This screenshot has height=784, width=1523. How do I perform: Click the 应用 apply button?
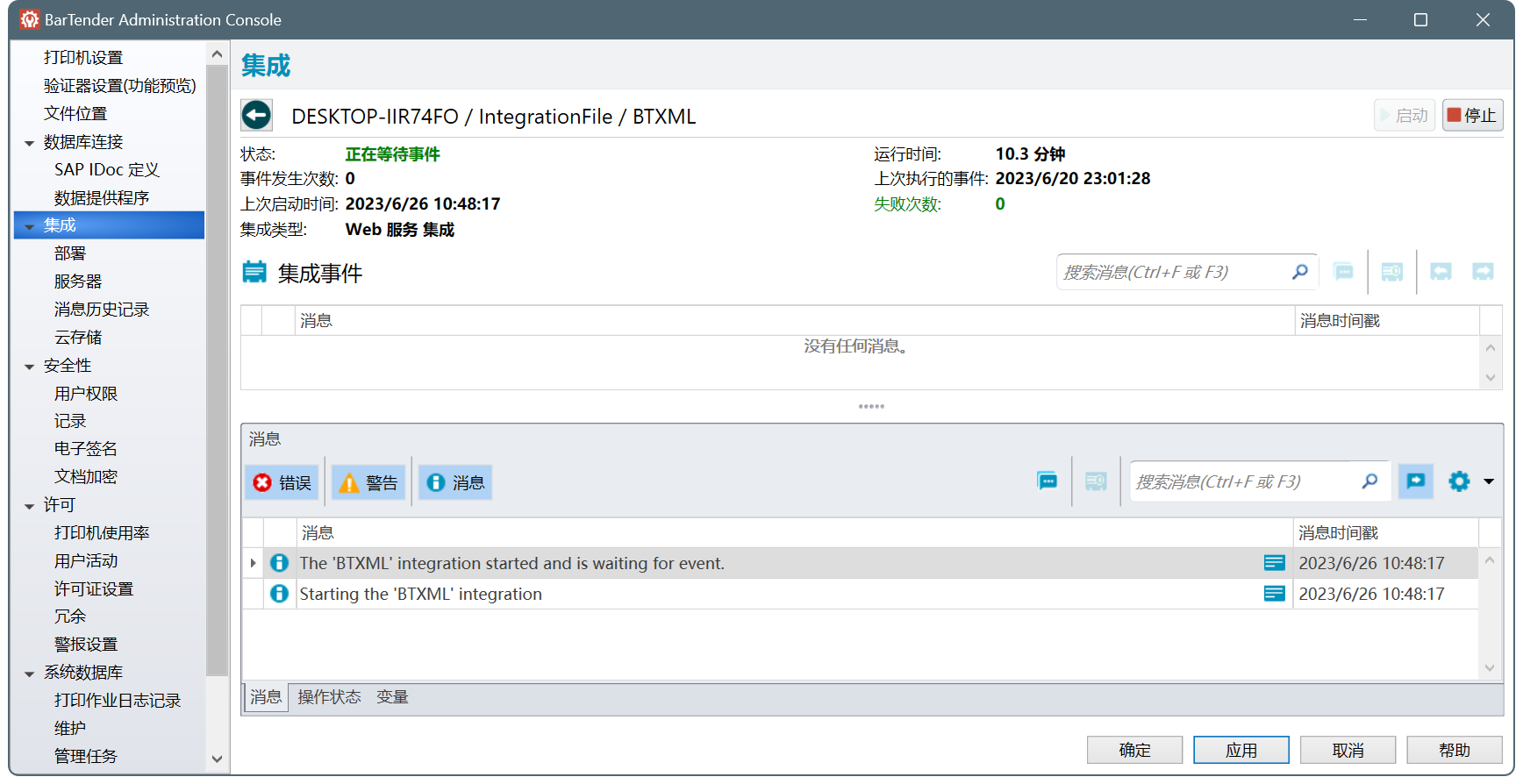click(1241, 750)
